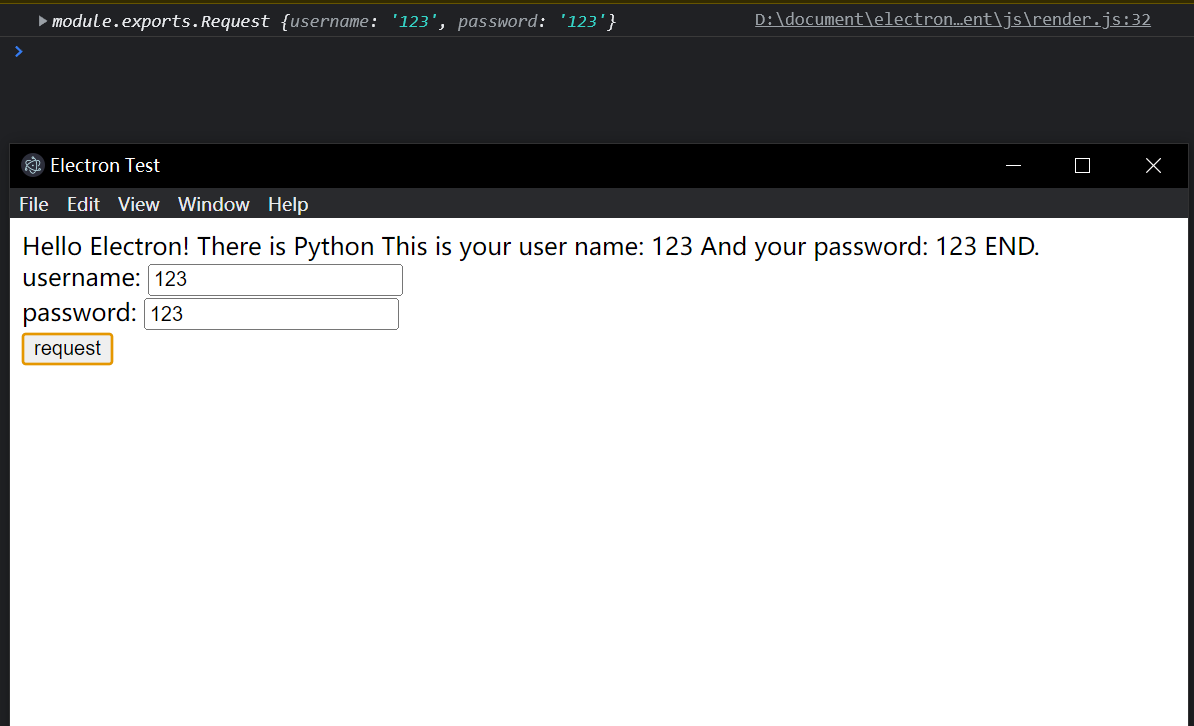Open the render.js:32 source link
The height and width of the screenshot is (726, 1194).
953,20
